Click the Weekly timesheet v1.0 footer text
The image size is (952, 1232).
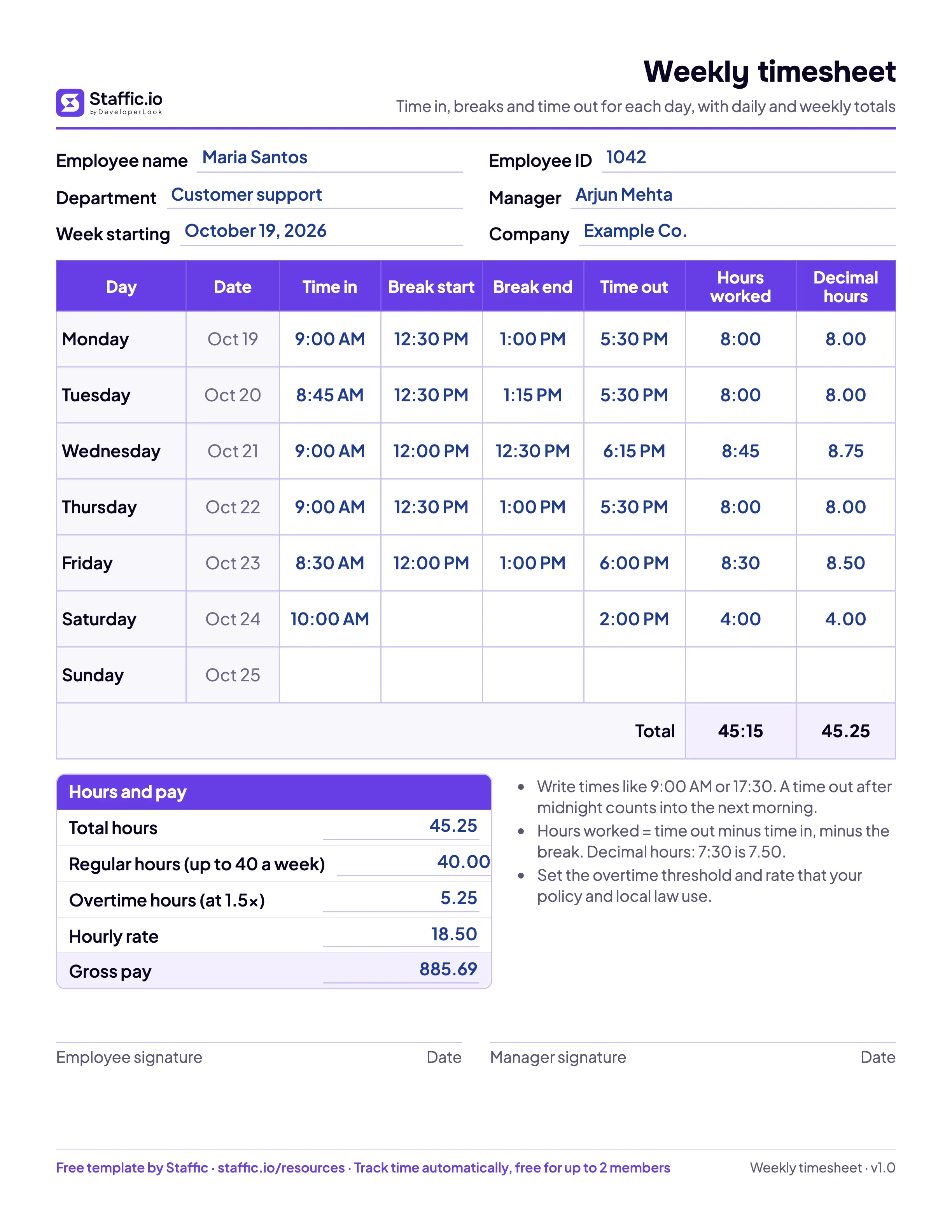click(822, 1168)
